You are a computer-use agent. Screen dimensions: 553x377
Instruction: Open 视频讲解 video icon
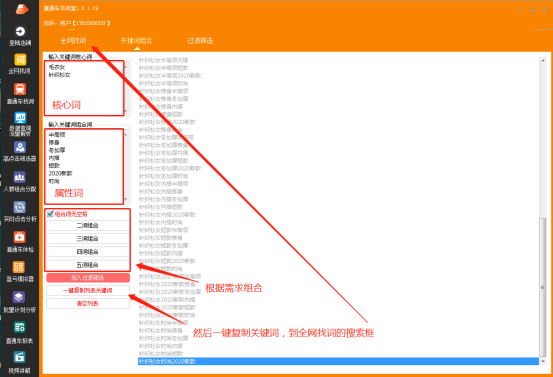tap(20, 357)
